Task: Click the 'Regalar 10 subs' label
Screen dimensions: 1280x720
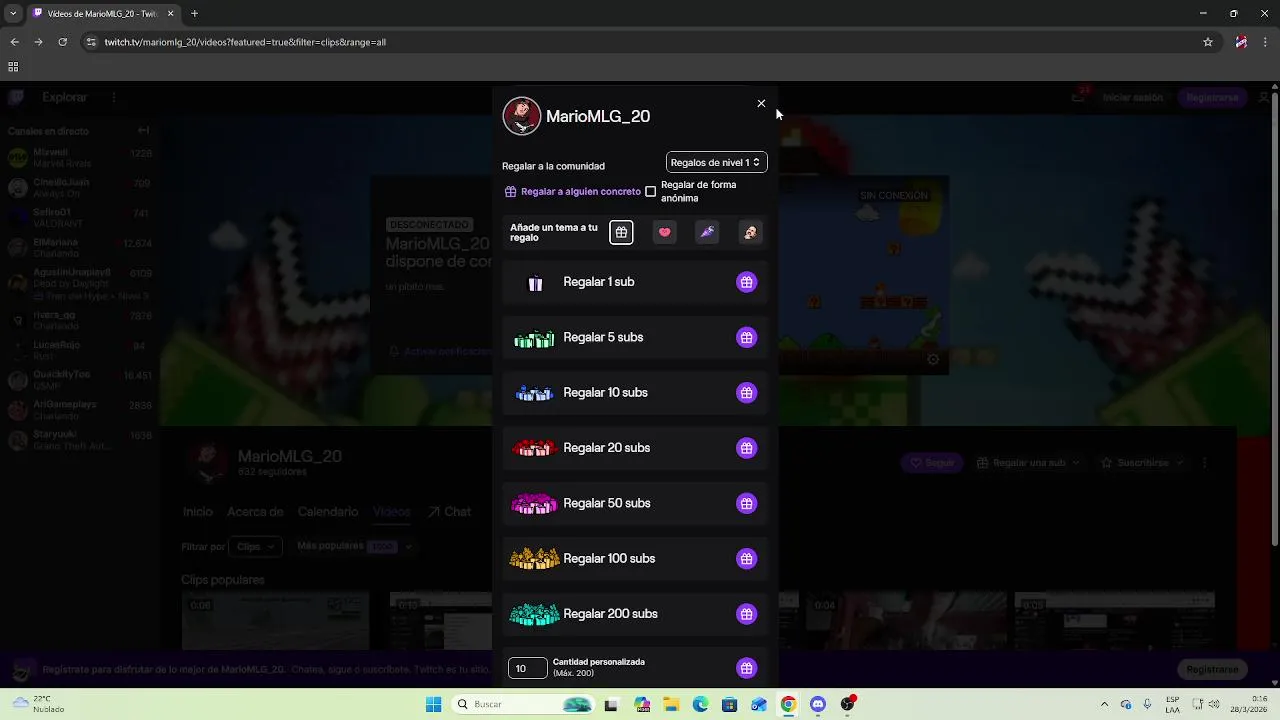Action: 605,393
